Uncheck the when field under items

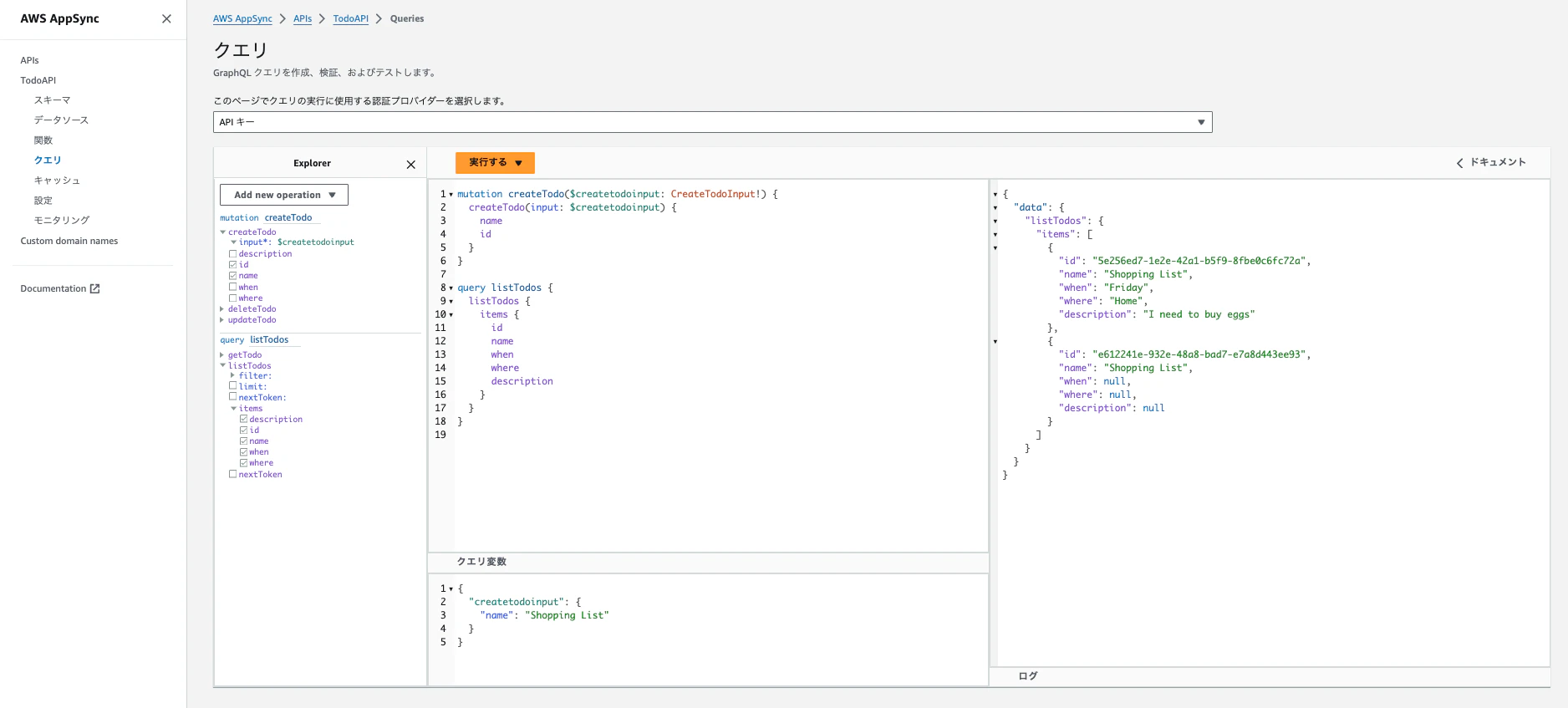[244, 452]
